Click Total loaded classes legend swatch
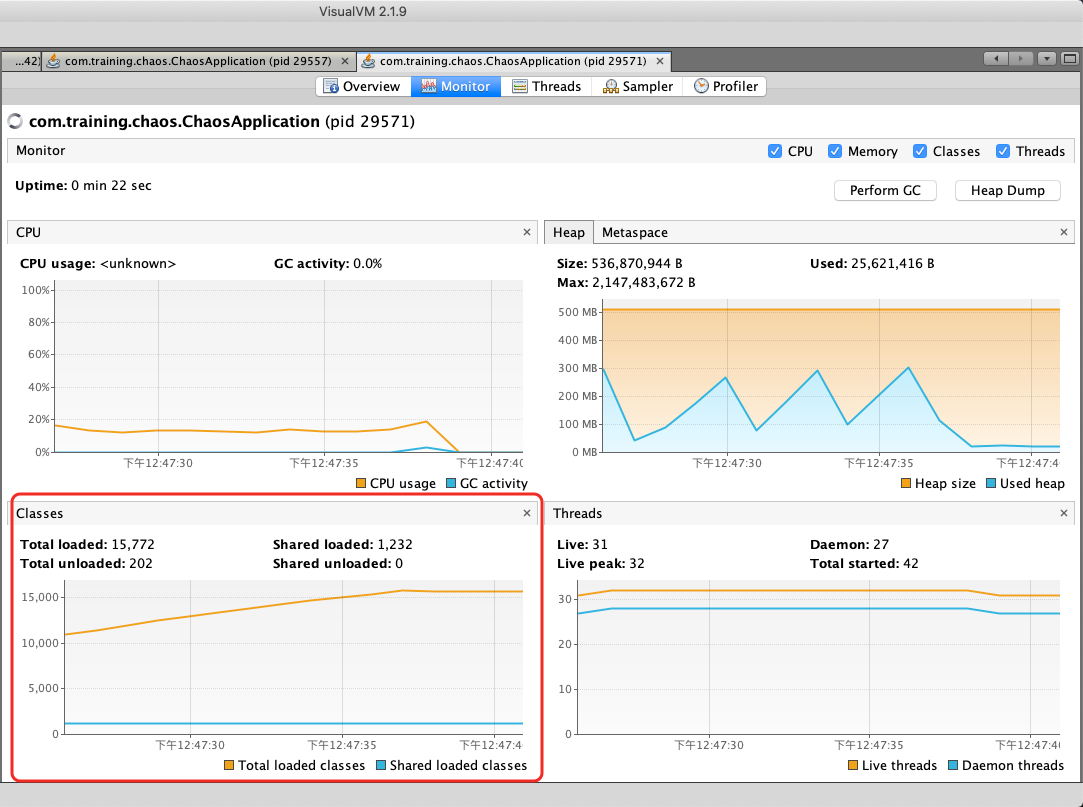The width and height of the screenshot is (1083, 807). 229,765
